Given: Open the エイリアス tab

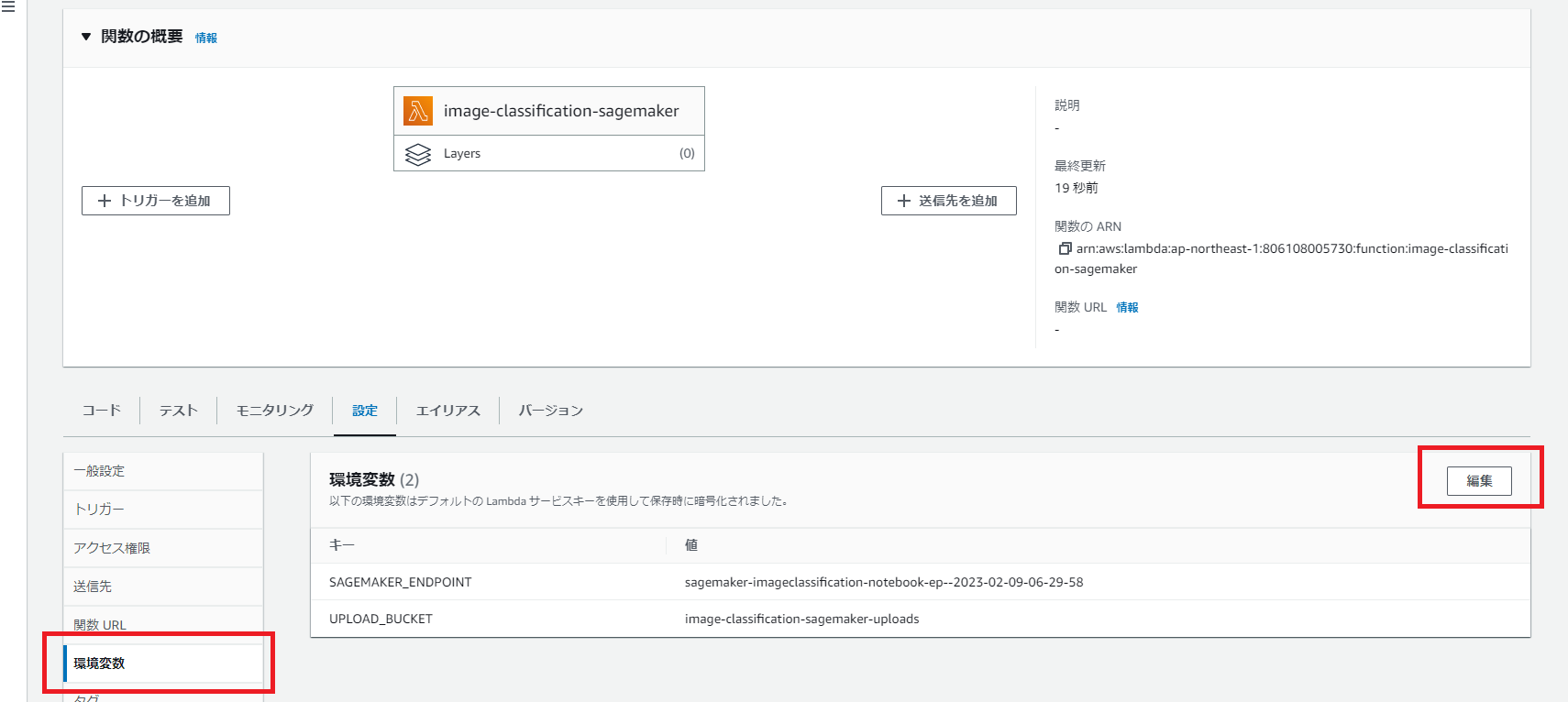Looking at the screenshot, I should click(x=448, y=411).
